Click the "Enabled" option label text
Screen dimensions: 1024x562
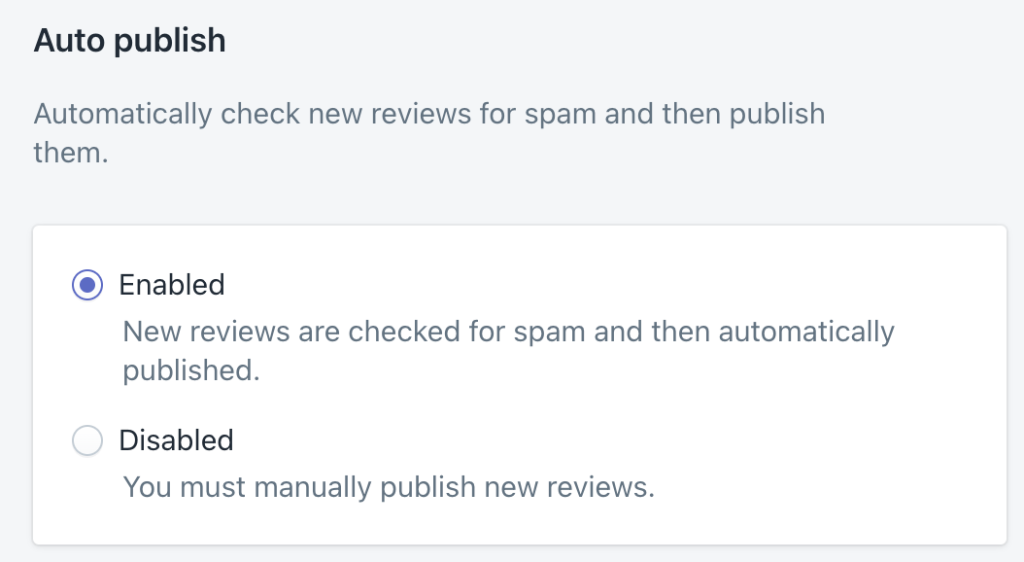[172, 285]
